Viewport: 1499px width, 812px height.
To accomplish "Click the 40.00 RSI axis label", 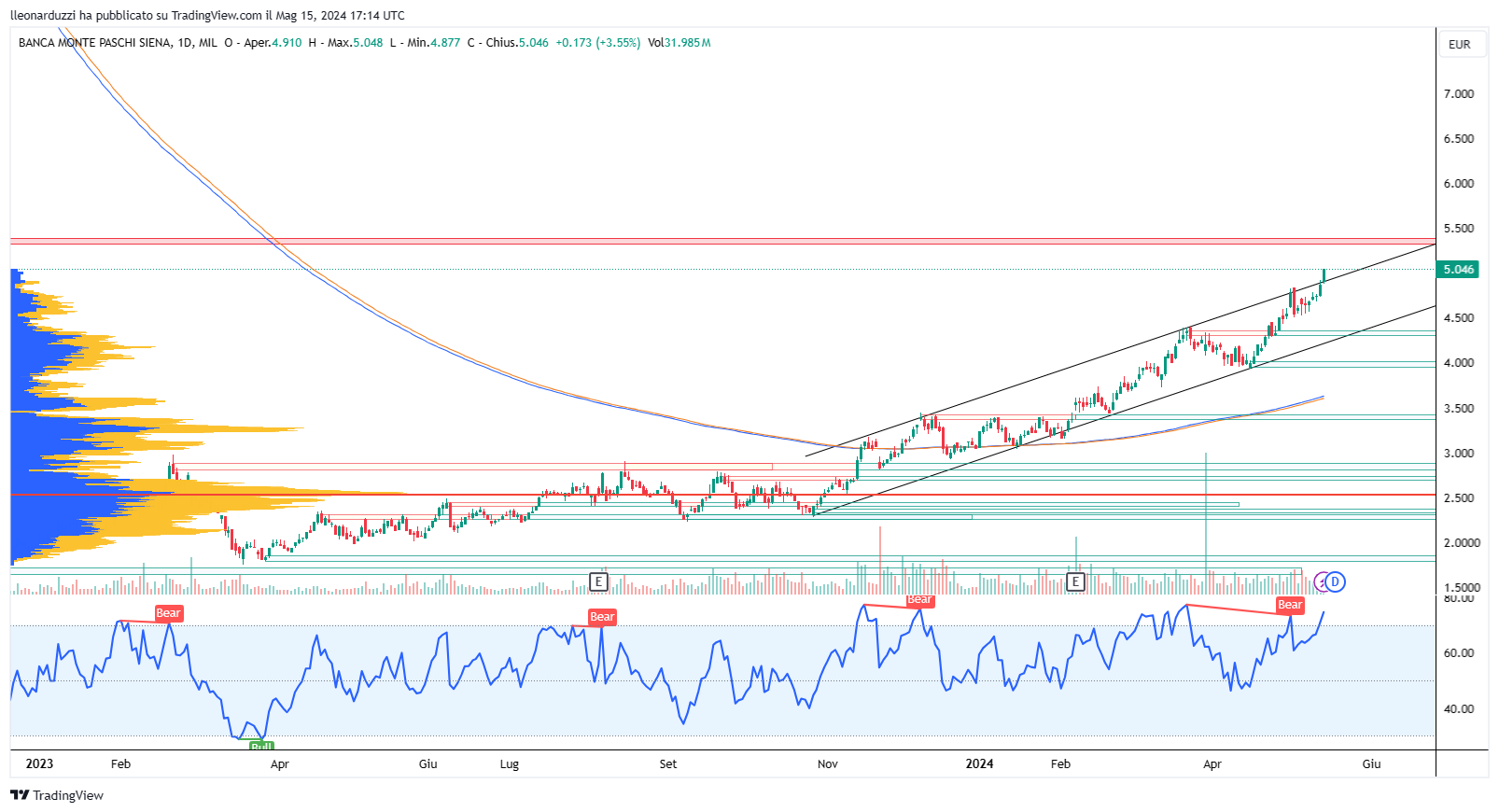I will (1459, 708).
